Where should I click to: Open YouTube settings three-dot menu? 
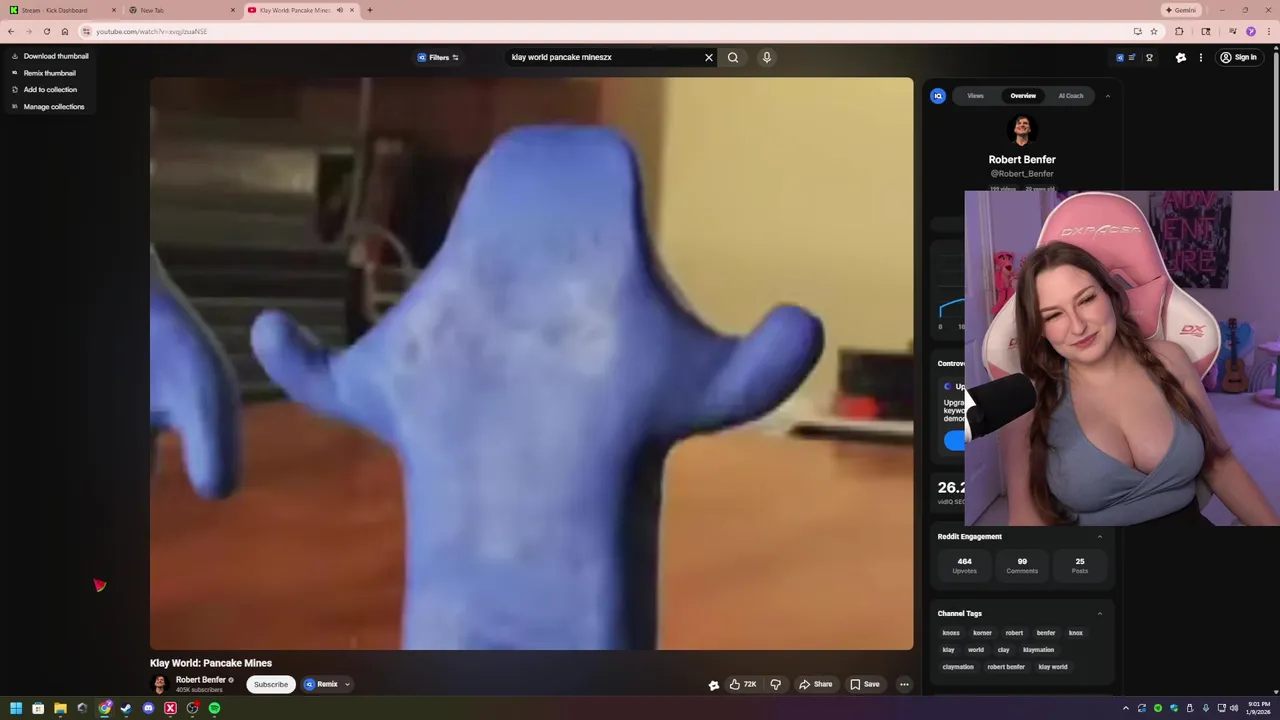(x=1201, y=57)
